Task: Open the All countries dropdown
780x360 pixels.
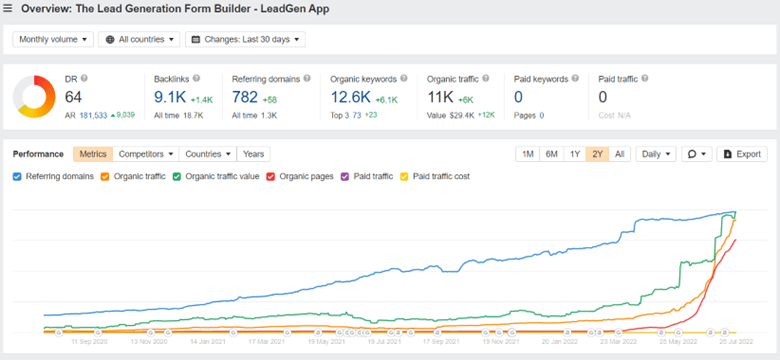Action: (x=139, y=40)
